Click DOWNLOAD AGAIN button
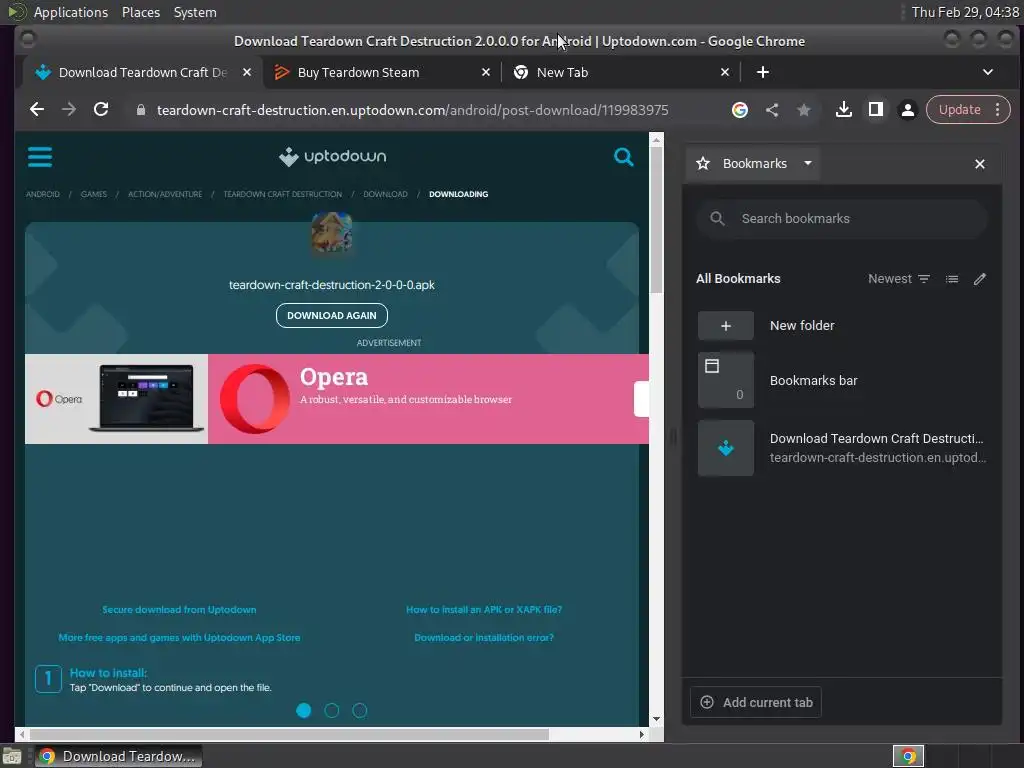1024x768 pixels. pos(332,315)
